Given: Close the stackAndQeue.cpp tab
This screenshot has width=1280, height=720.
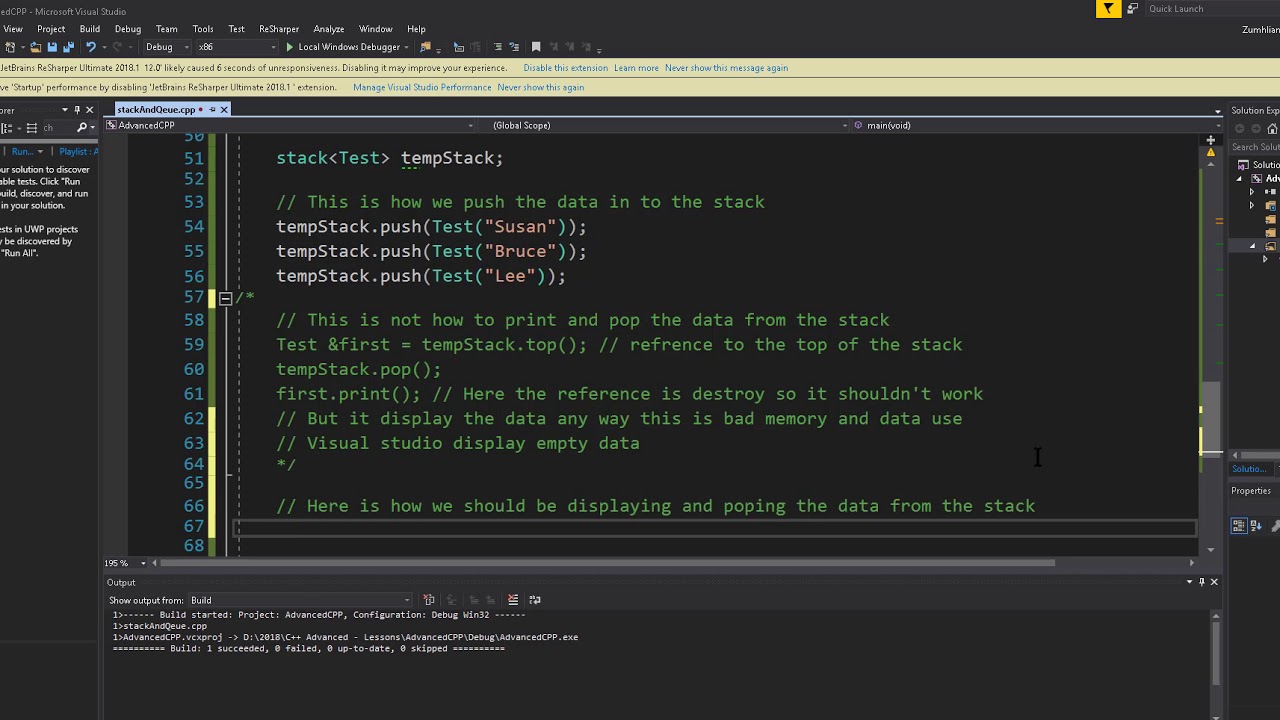Looking at the screenshot, I should tap(224, 109).
